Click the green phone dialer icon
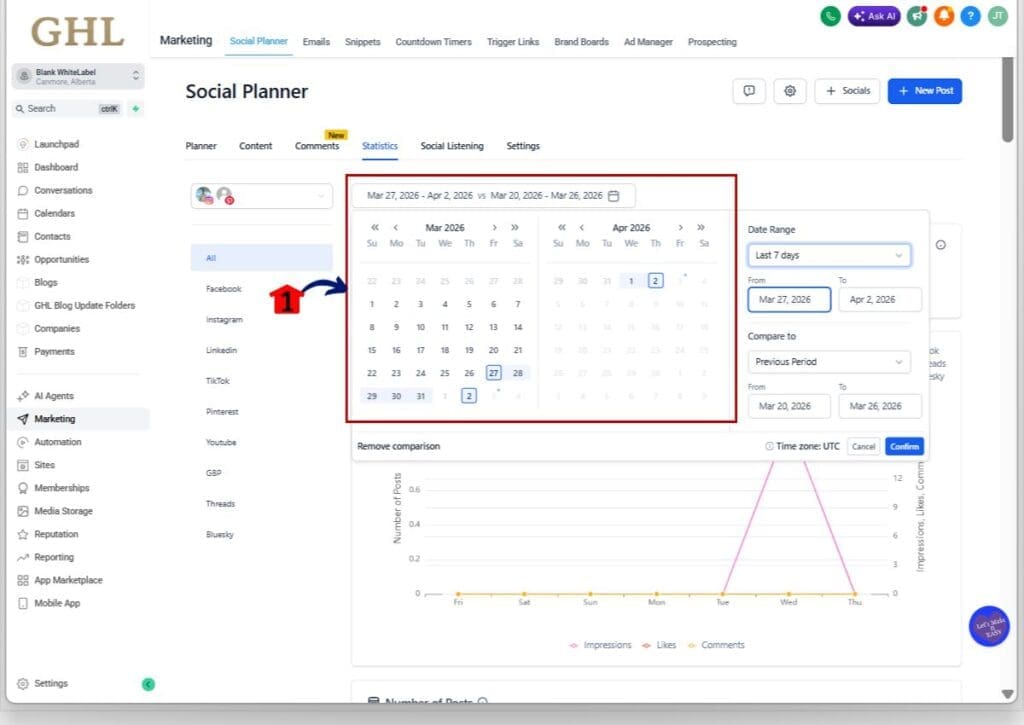The height and width of the screenshot is (725, 1024). point(830,16)
